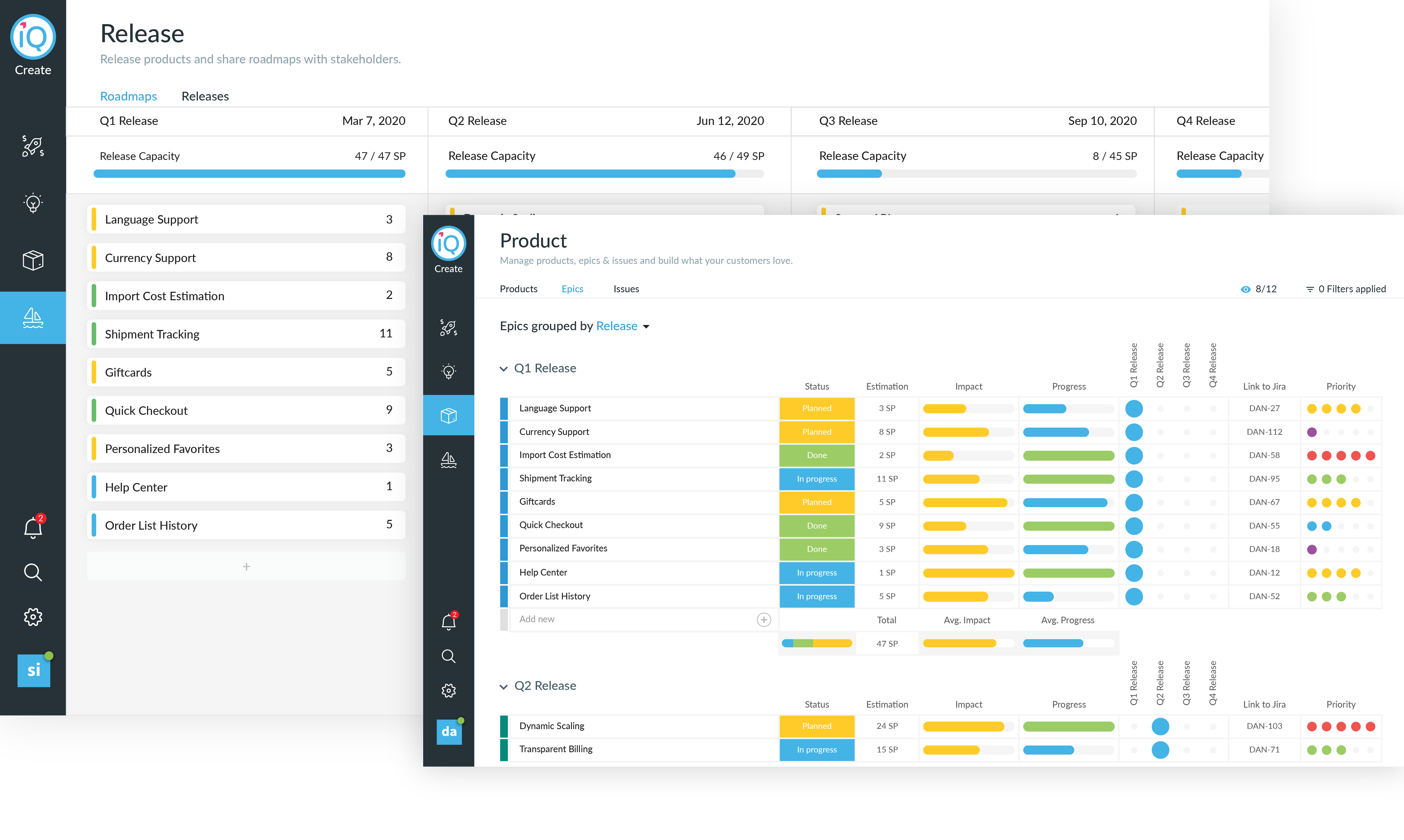The image size is (1404, 840).
Task: Toggle Q3 Release dot for Import Cost Estimation
Action: [1187, 456]
